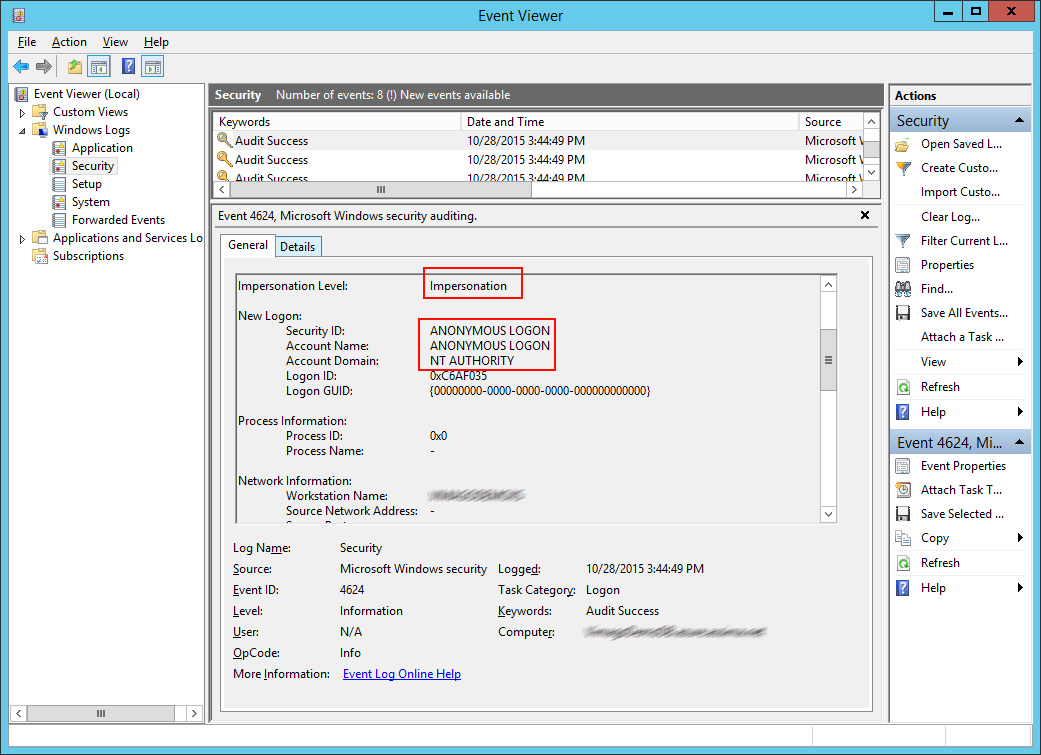Click scroll-up arrow in event details box
The width and height of the screenshot is (1041, 755).
[828, 284]
